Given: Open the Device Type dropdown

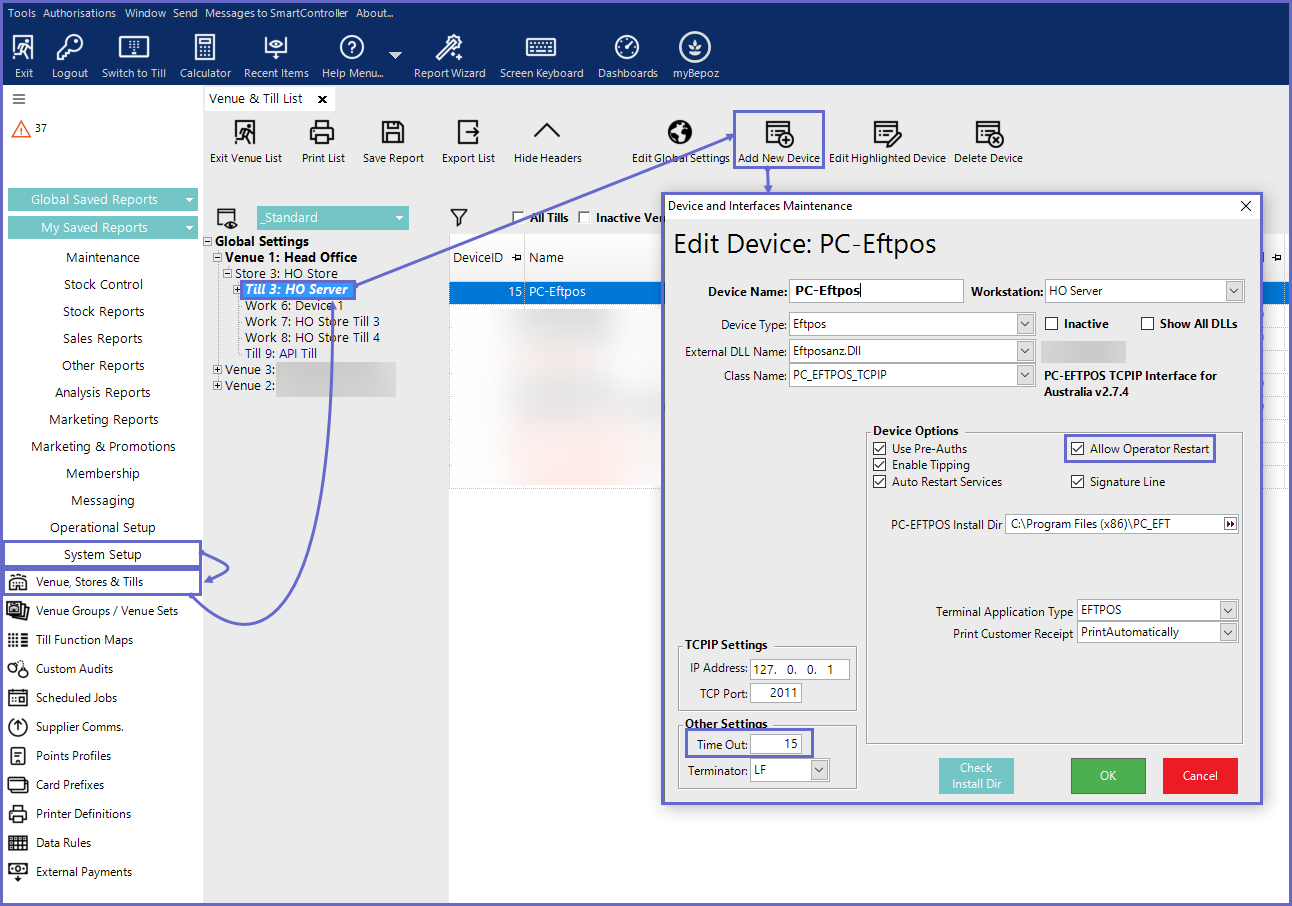Looking at the screenshot, I should pos(1024,324).
